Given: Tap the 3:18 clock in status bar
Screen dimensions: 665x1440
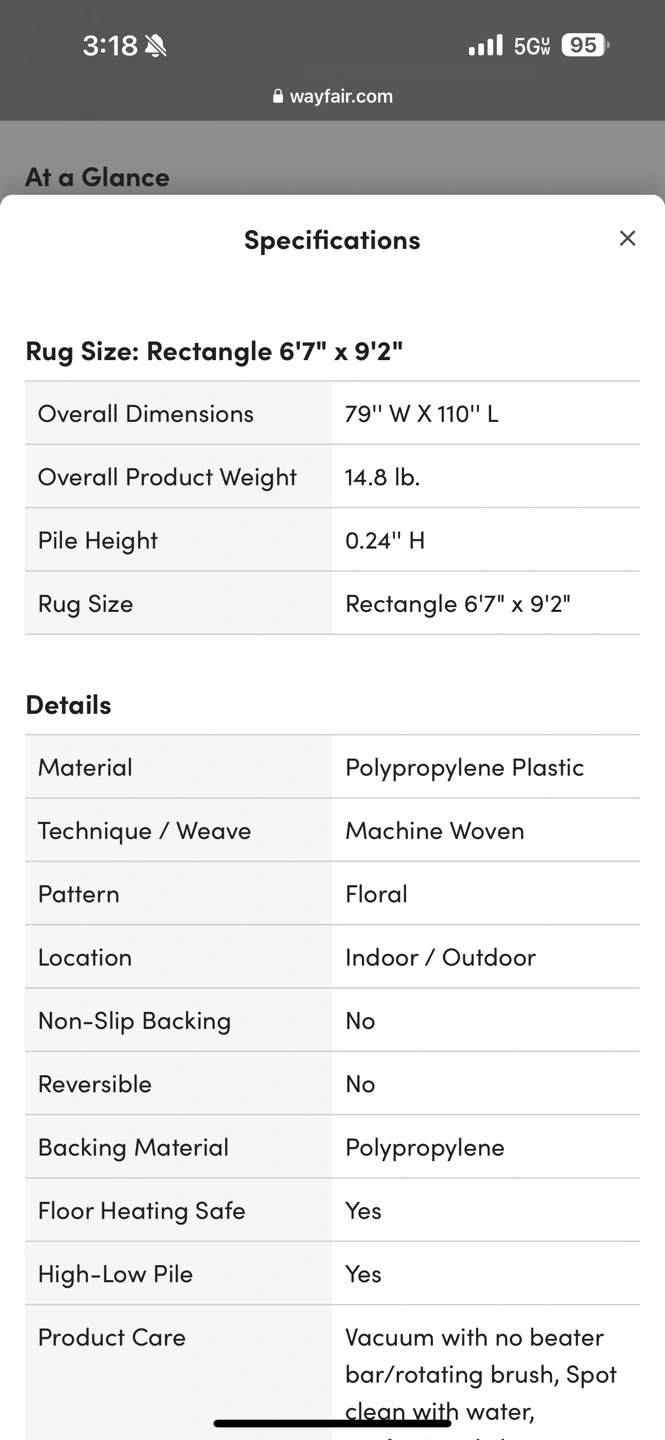Looking at the screenshot, I should (x=109, y=45).
